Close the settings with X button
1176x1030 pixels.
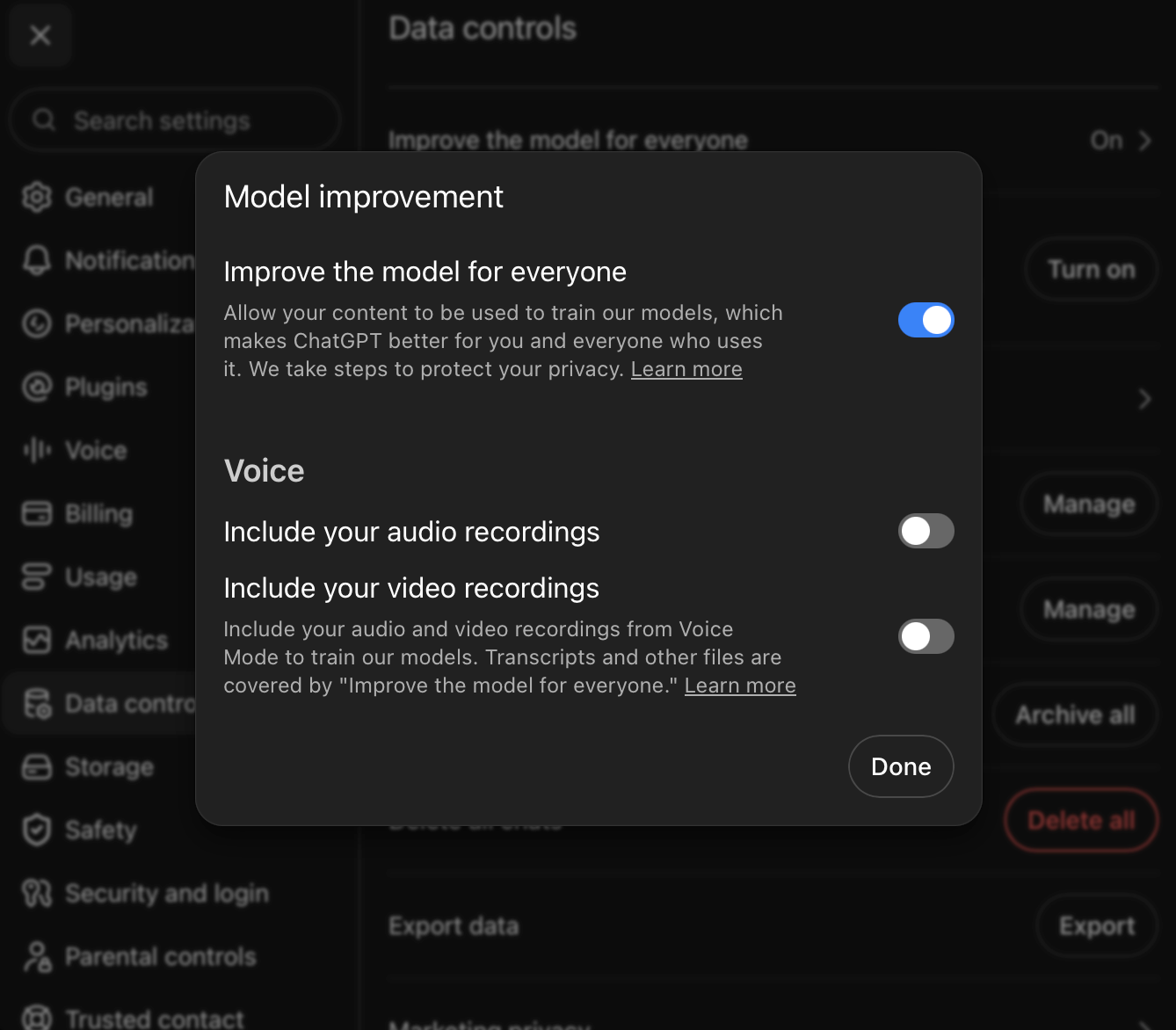40,35
